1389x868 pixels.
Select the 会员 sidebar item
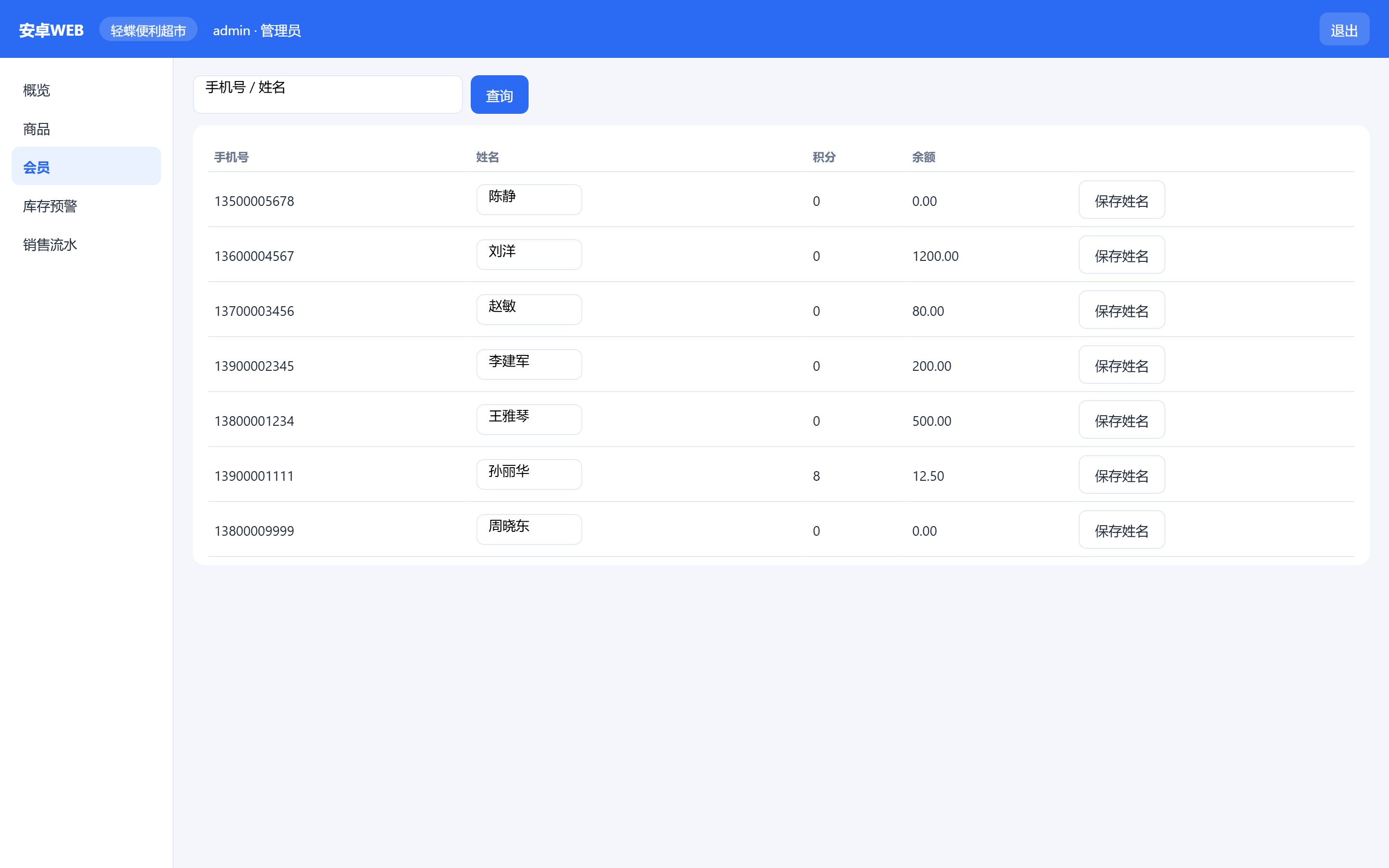pyautogui.click(x=86, y=166)
